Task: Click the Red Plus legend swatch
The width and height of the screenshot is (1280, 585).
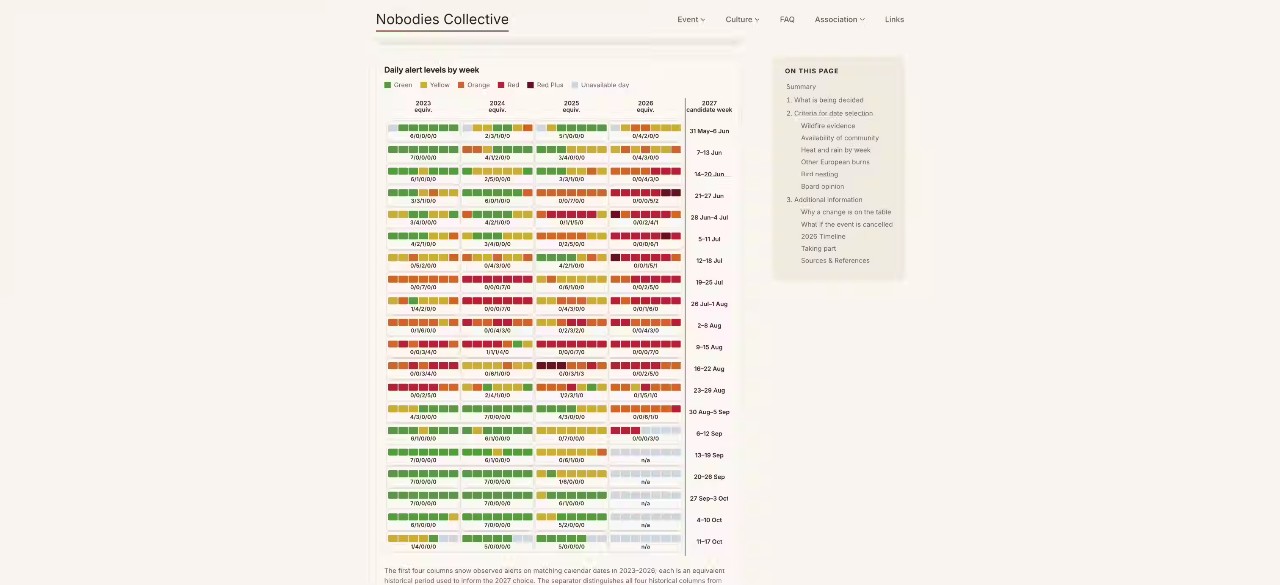Action: click(x=531, y=85)
